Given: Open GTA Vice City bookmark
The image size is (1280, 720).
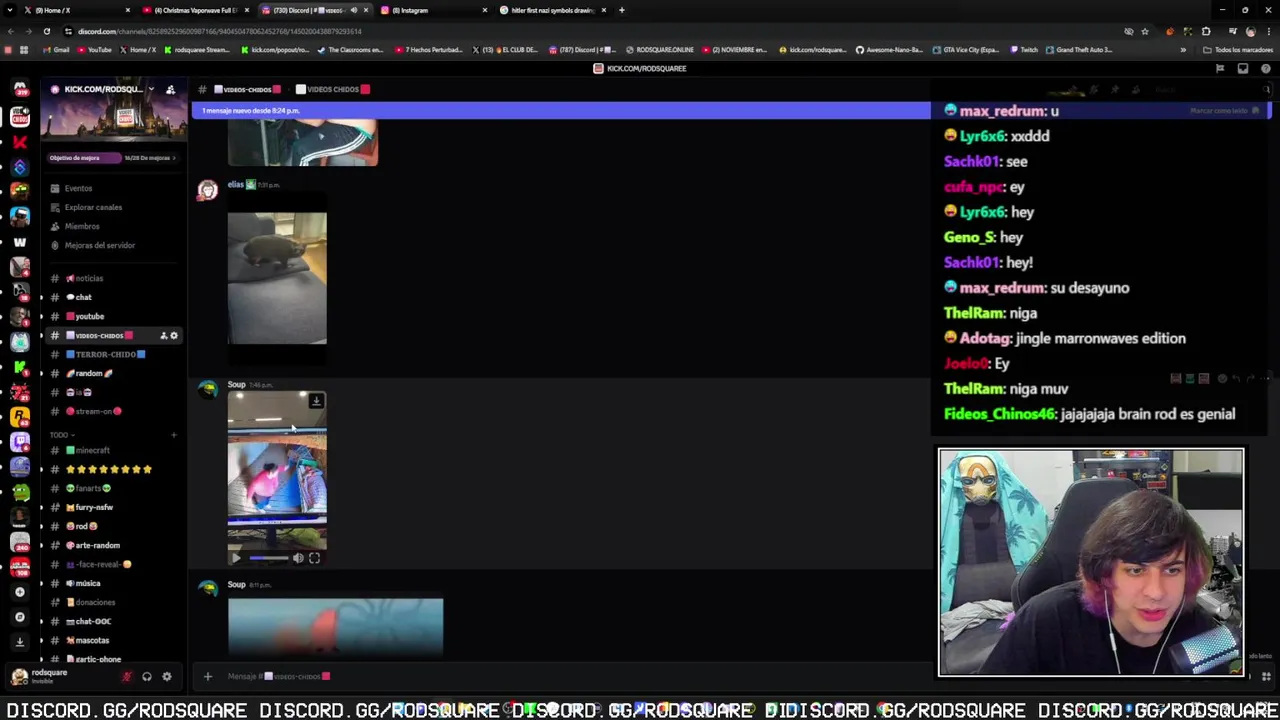Looking at the screenshot, I should click(x=965, y=50).
